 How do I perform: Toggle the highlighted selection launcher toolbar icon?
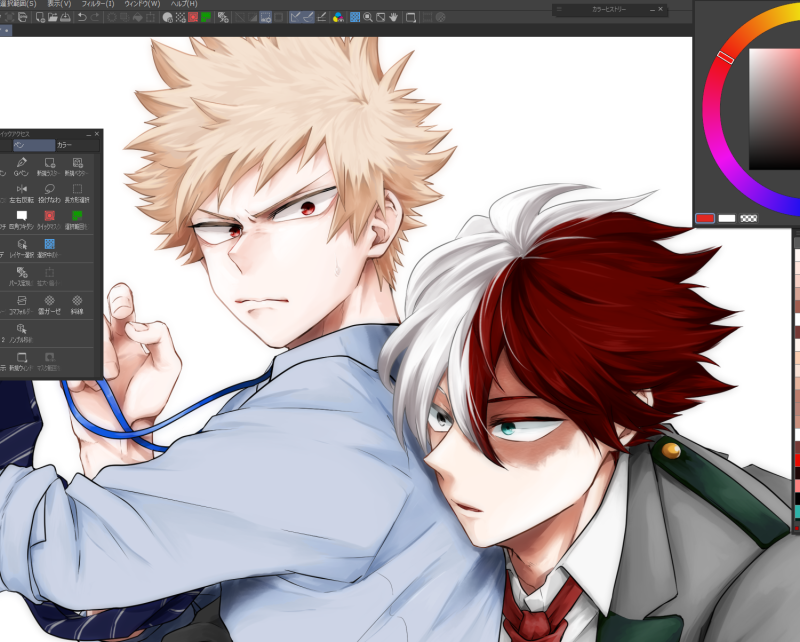tap(265, 17)
